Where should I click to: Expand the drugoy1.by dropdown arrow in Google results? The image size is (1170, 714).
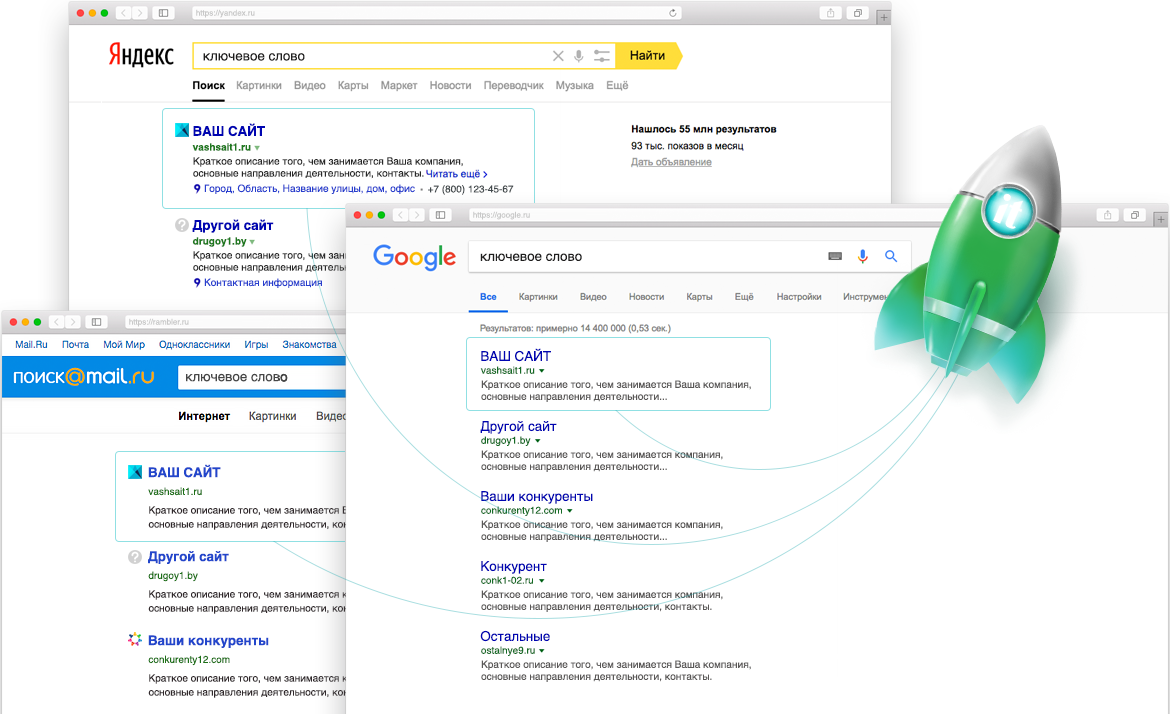(x=537, y=441)
